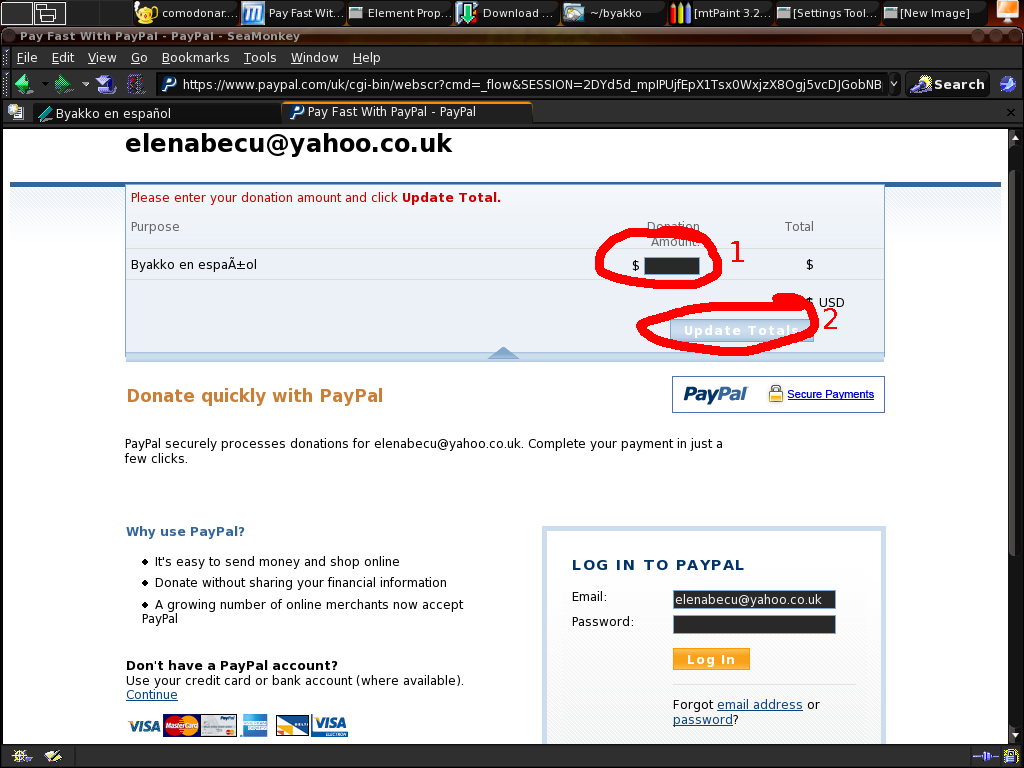Click the SeaMonkey Navigator icon in the status bar
1024x768 pixels.
pos(21,756)
